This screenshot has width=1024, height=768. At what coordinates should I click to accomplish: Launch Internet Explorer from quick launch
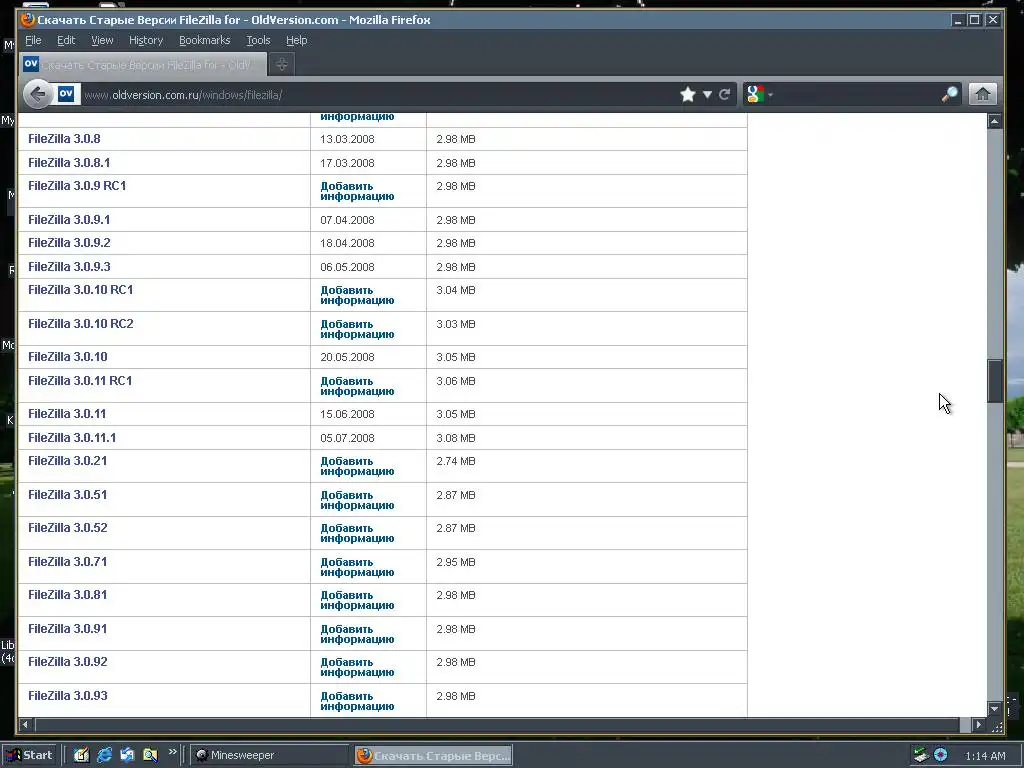pyautogui.click(x=104, y=755)
